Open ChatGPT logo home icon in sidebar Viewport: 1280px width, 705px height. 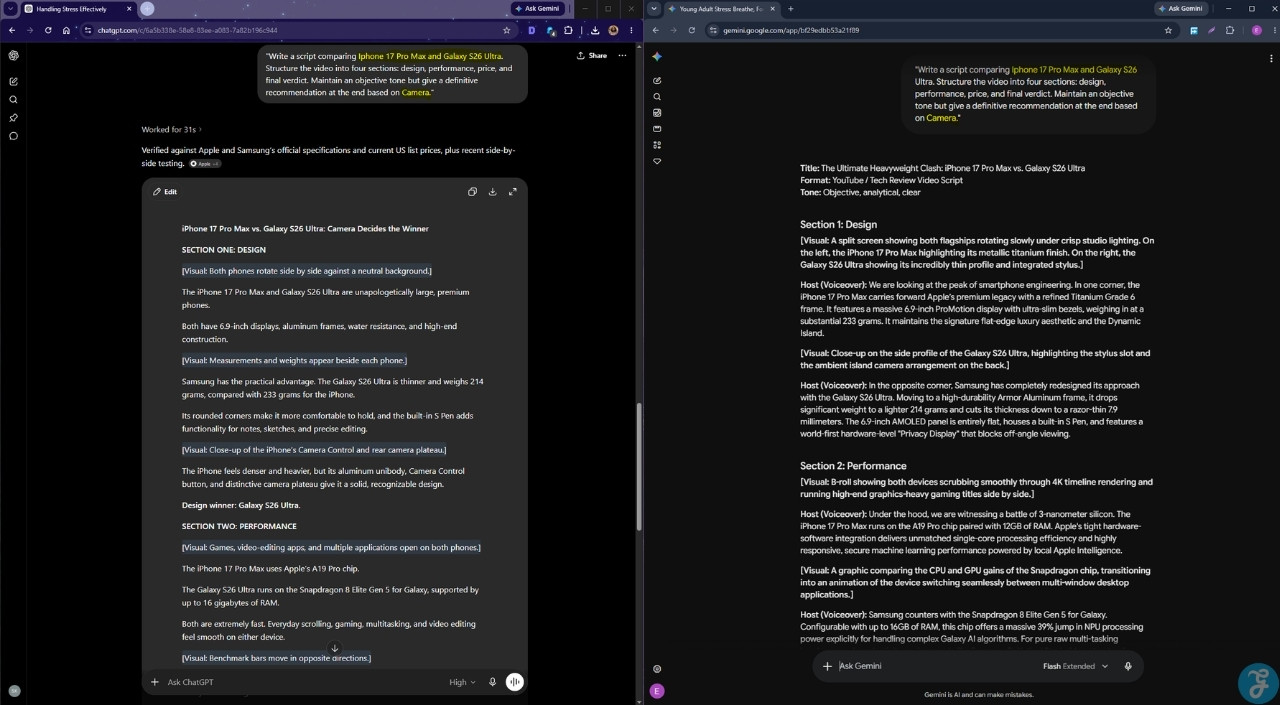point(14,56)
